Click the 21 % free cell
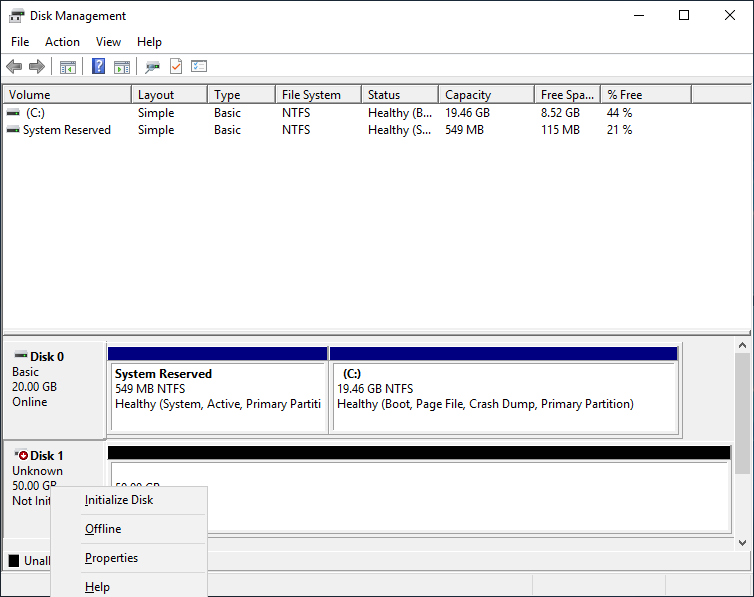The height and width of the screenshot is (597, 754). (x=619, y=130)
